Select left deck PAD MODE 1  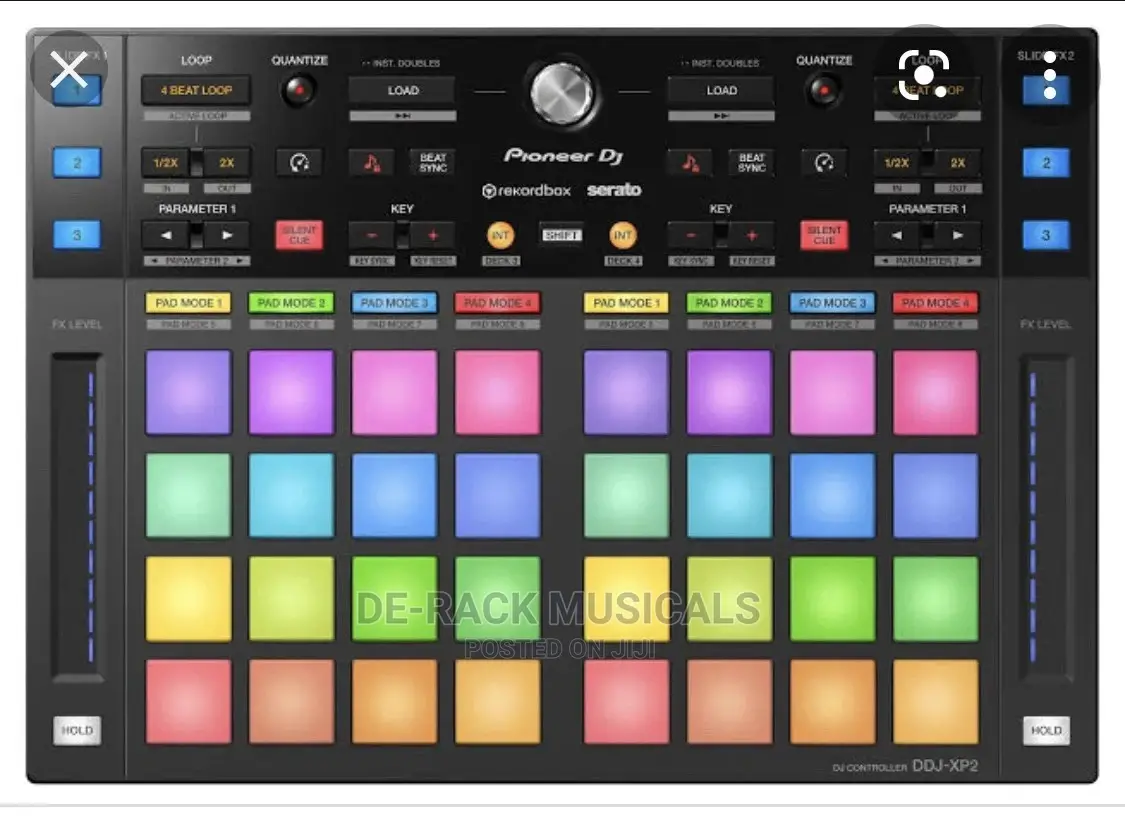coord(188,303)
